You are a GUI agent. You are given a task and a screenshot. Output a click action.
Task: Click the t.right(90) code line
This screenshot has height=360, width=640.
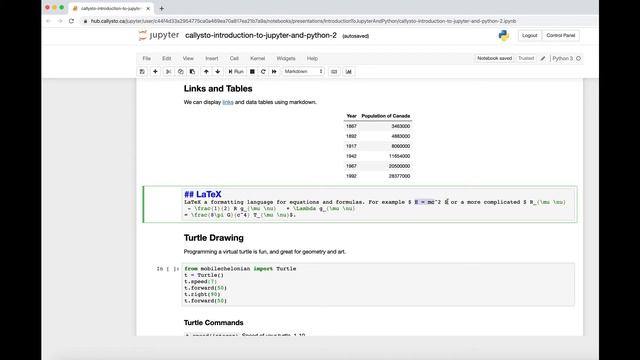[202, 294]
